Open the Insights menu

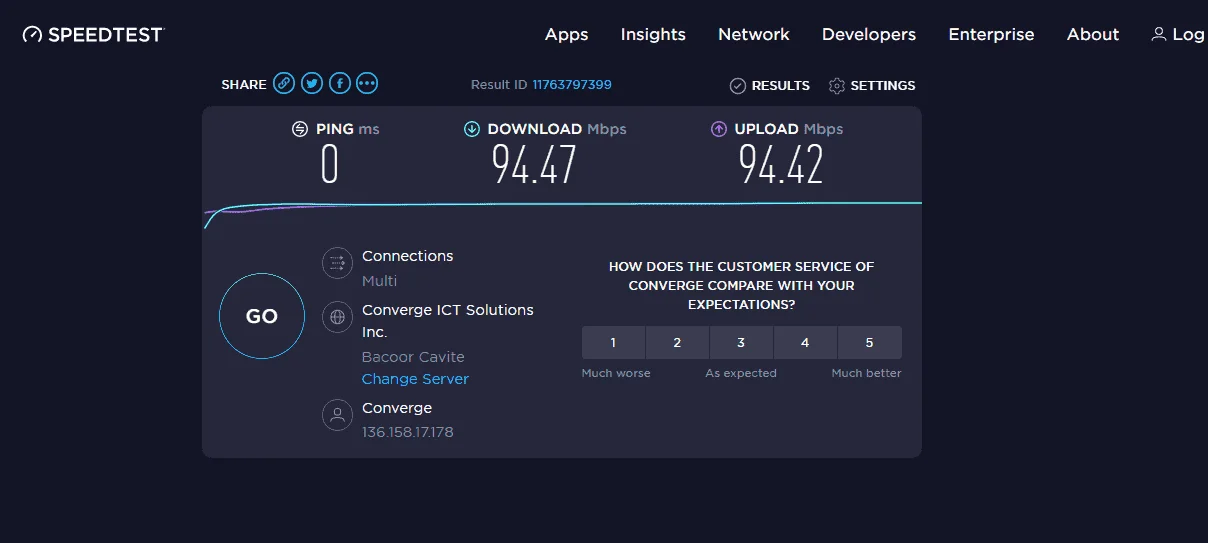coord(653,34)
